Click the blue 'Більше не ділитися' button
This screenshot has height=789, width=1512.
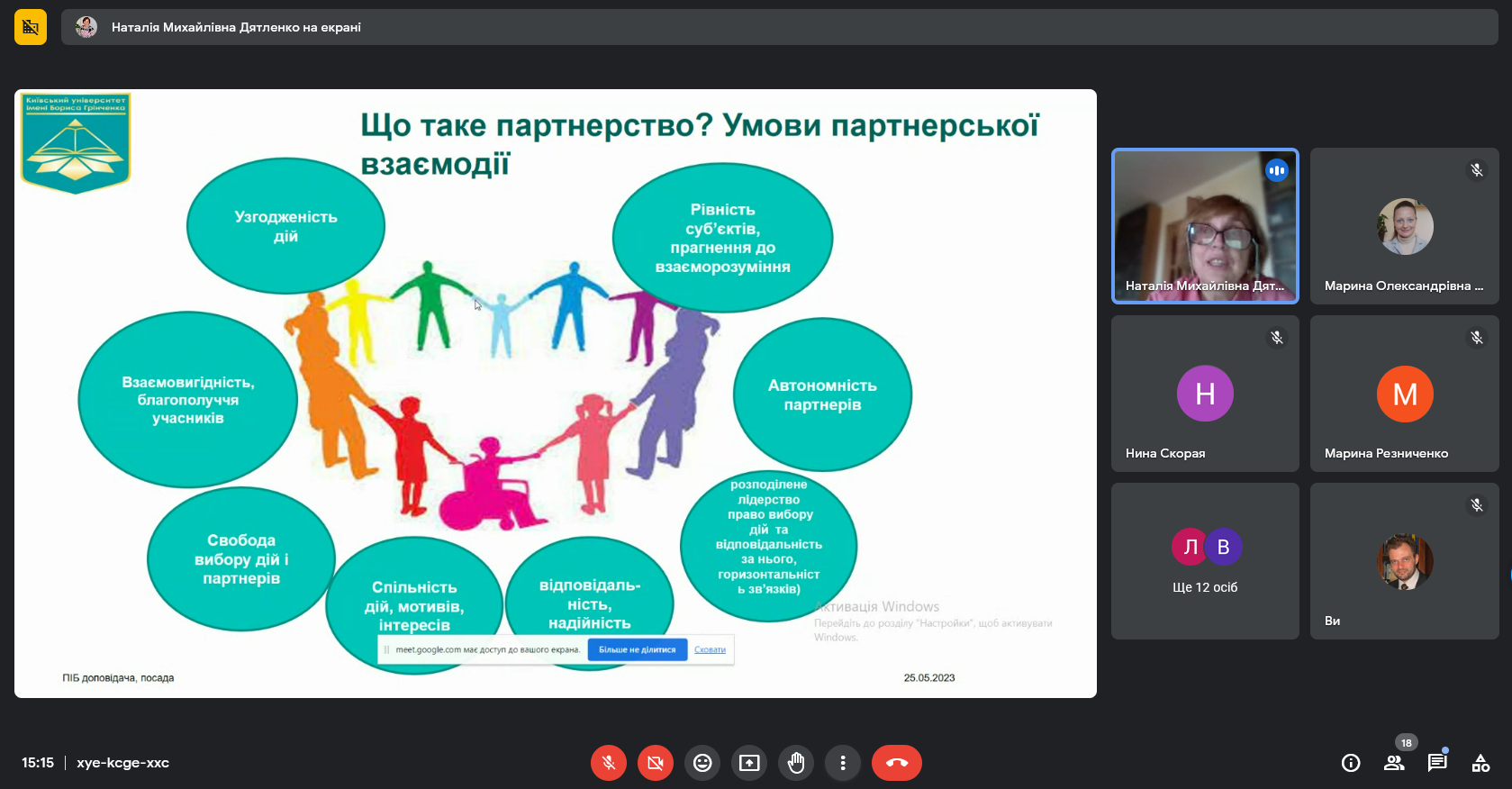[x=637, y=649]
